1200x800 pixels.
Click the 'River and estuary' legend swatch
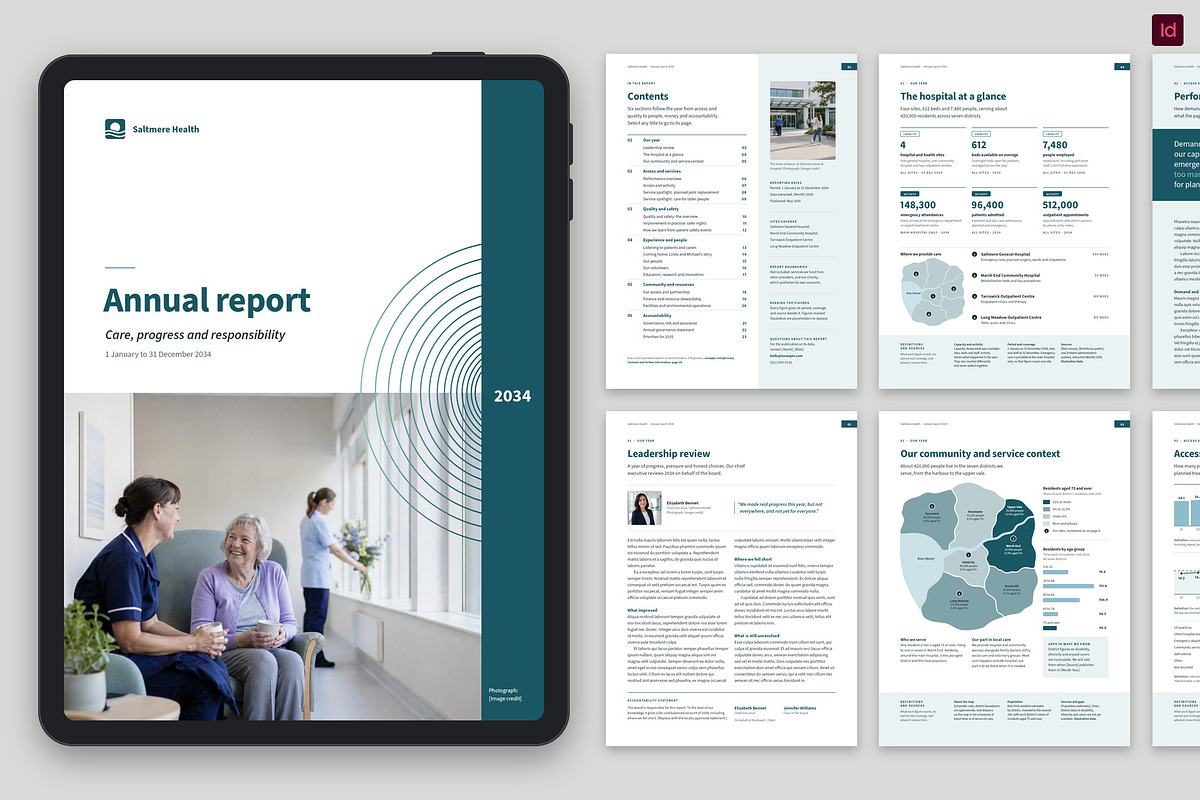click(1046, 524)
